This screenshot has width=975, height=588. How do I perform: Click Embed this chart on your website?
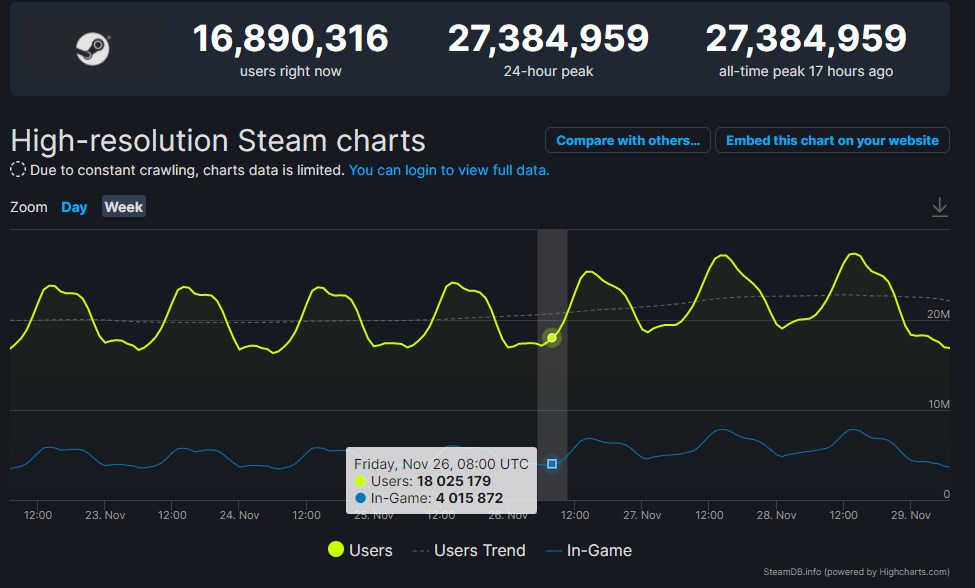click(x=832, y=140)
